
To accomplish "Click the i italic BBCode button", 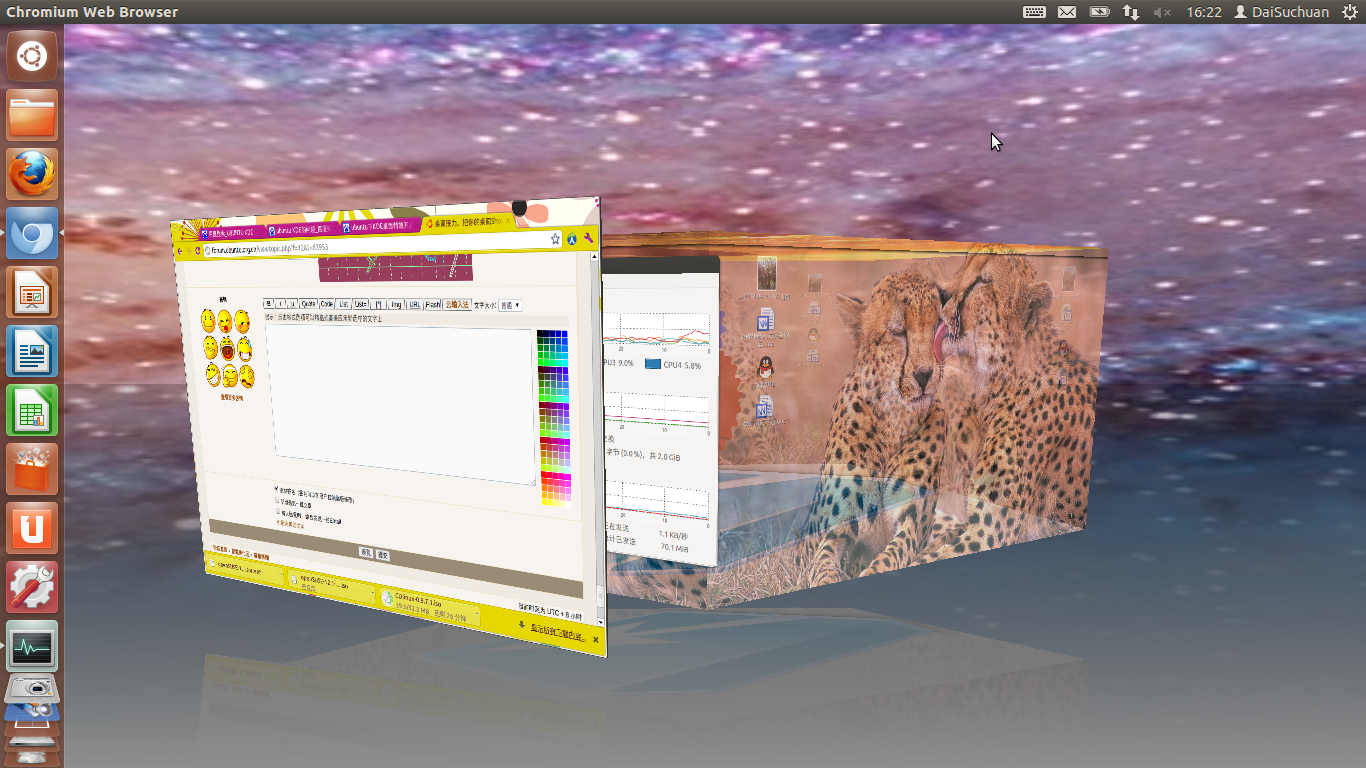I will (280, 304).
